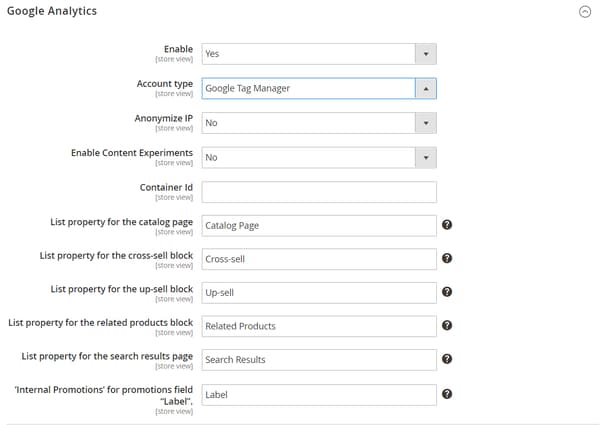Click 'List property for the related products block' label
Screen dimensions: 600x425
tap(101, 323)
